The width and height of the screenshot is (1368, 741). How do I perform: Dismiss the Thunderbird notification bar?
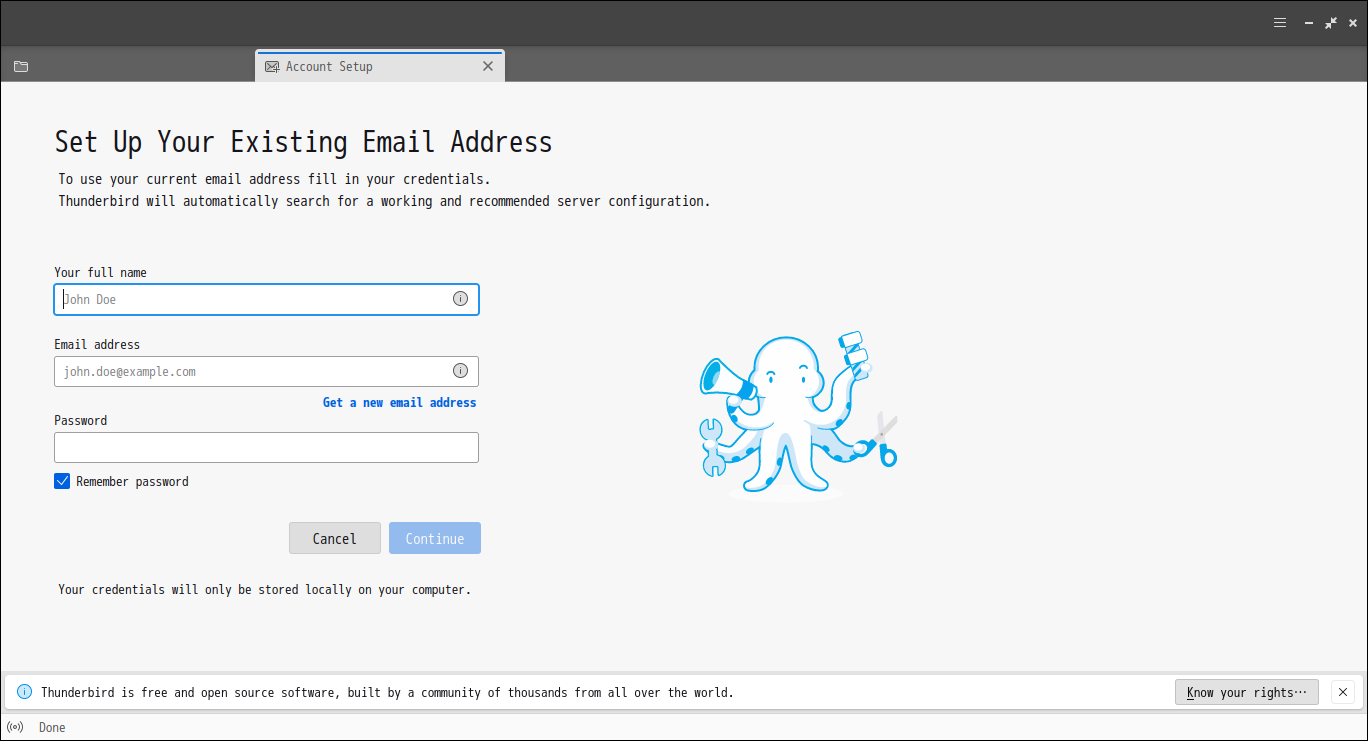[x=1343, y=692]
